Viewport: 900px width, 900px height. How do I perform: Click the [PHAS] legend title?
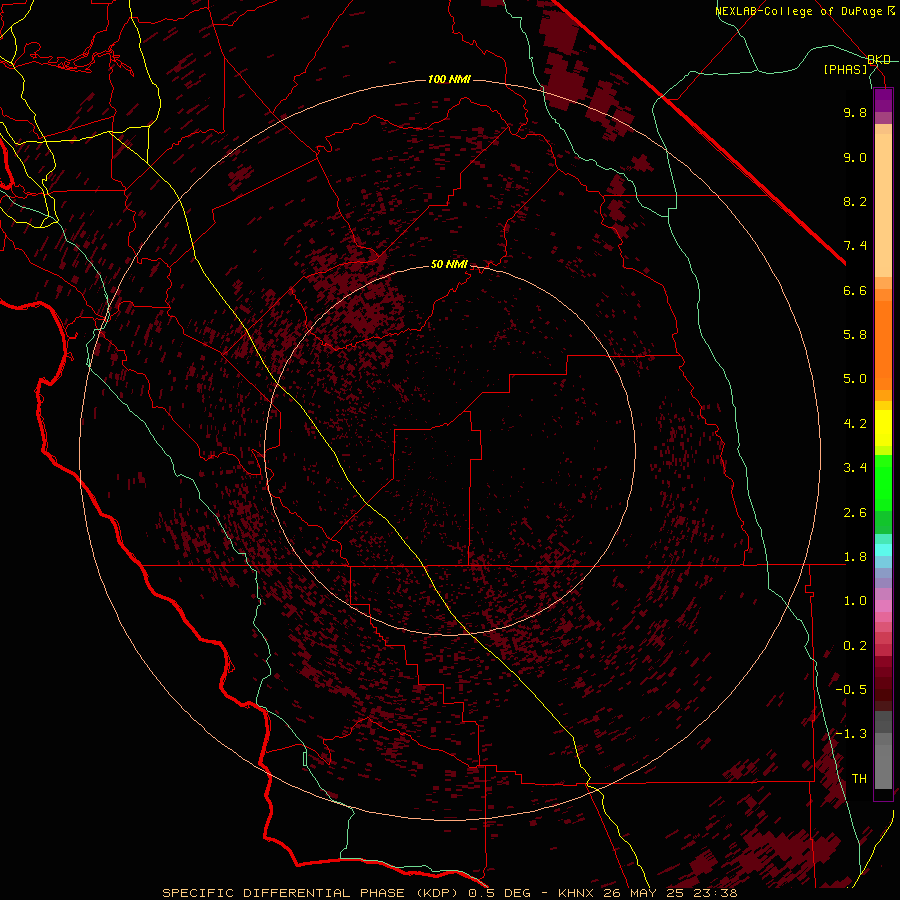coord(845,70)
